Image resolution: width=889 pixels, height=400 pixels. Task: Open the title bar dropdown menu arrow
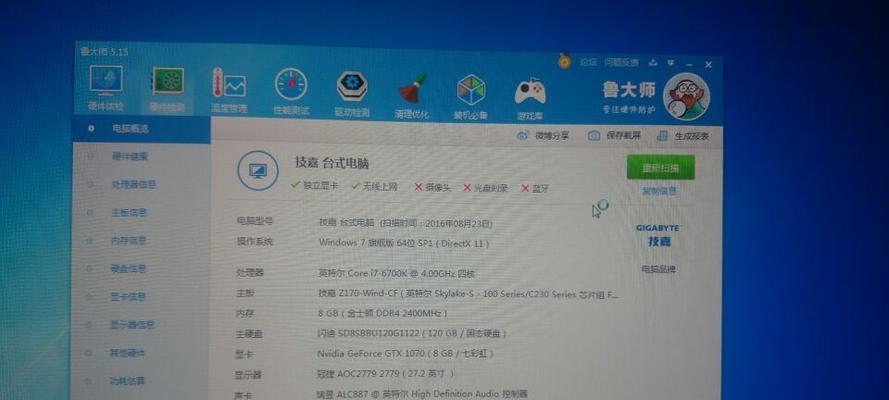671,63
